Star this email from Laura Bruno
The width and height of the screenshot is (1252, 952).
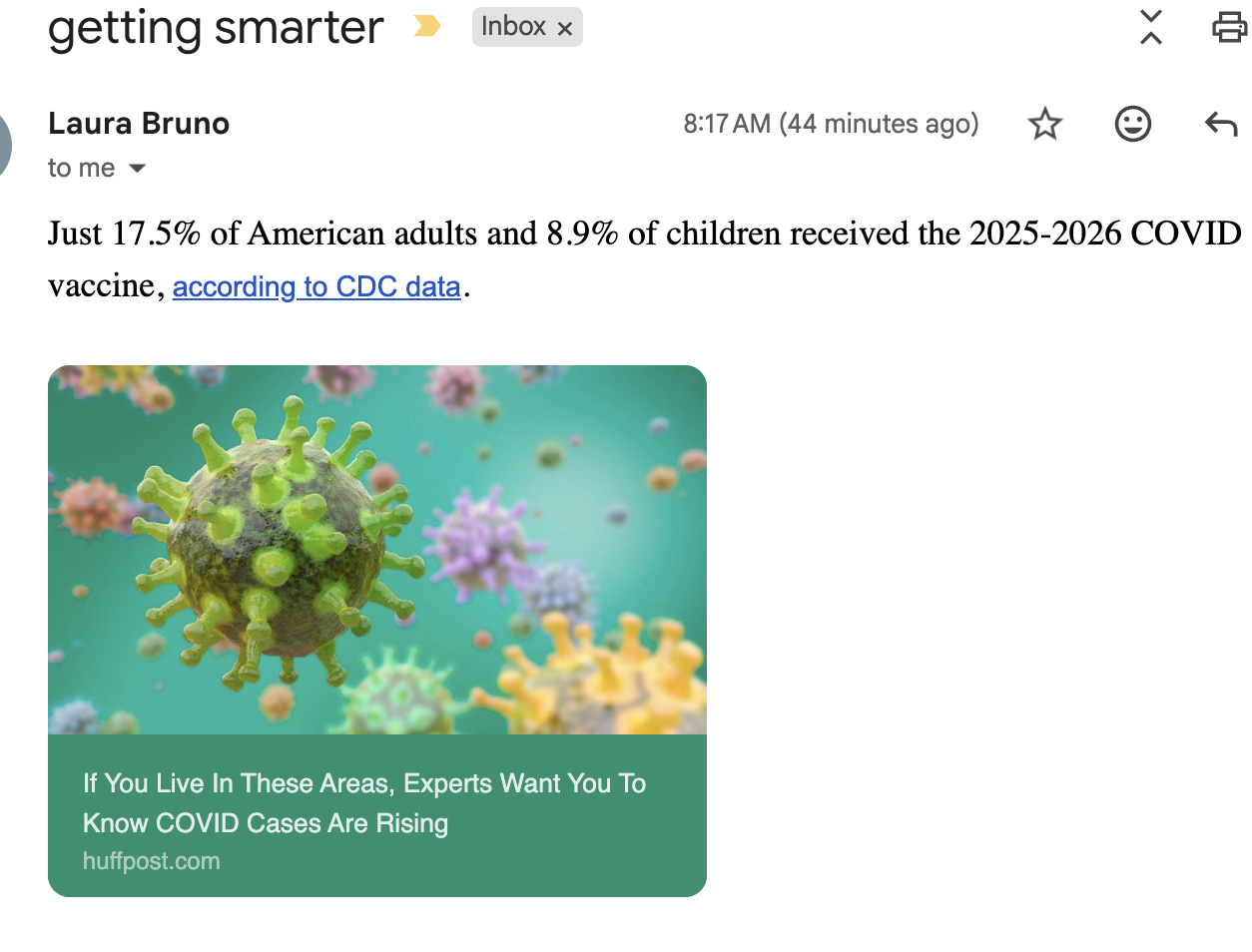tap(1044, 124)
